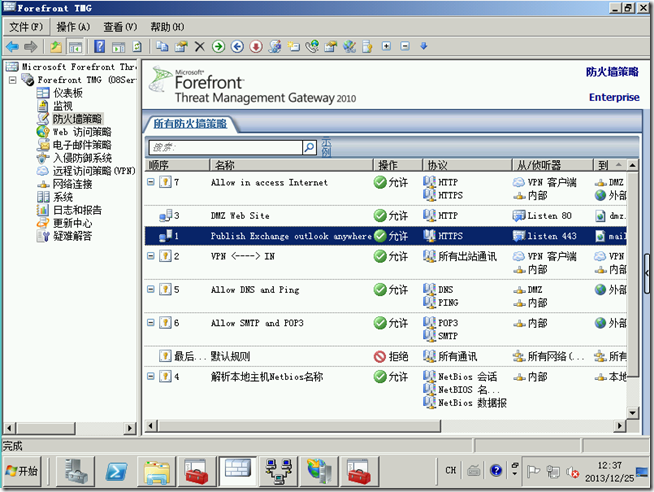The width and height of the screenshot is (654, 492).
Task: Open the 操作(A) menu
Action: [x=73, y=27]
